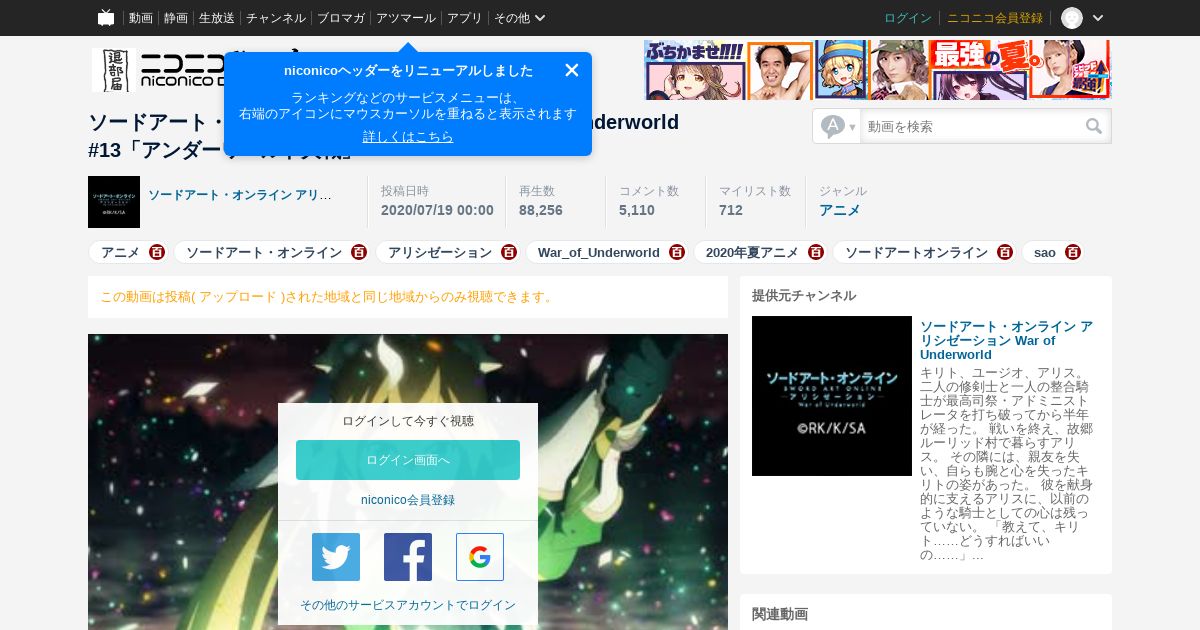
Task: Open dictionary icon beside War_of_Underworld tag
Action: coord(677,252)
